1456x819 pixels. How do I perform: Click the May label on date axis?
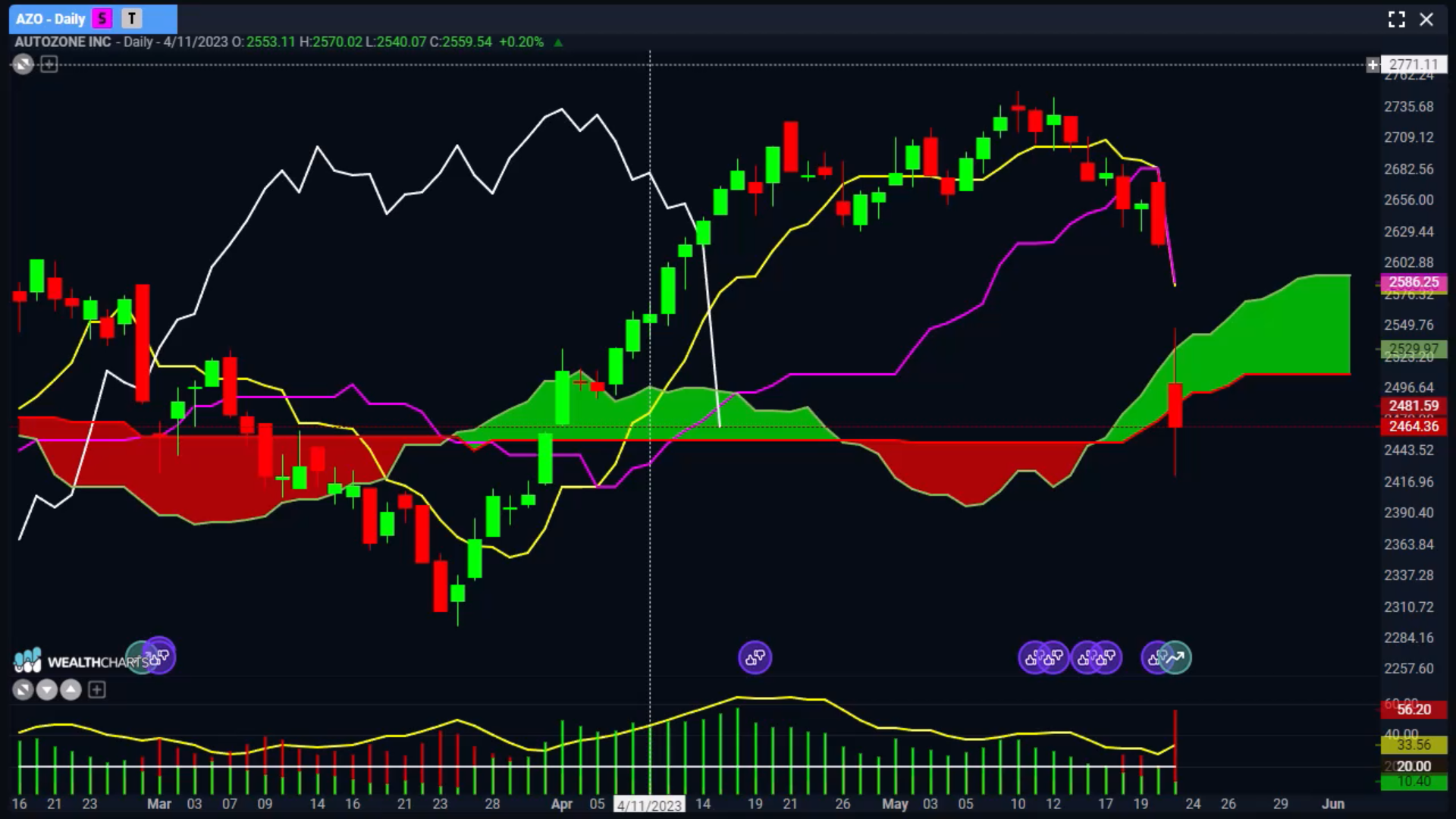click(895, 804)
